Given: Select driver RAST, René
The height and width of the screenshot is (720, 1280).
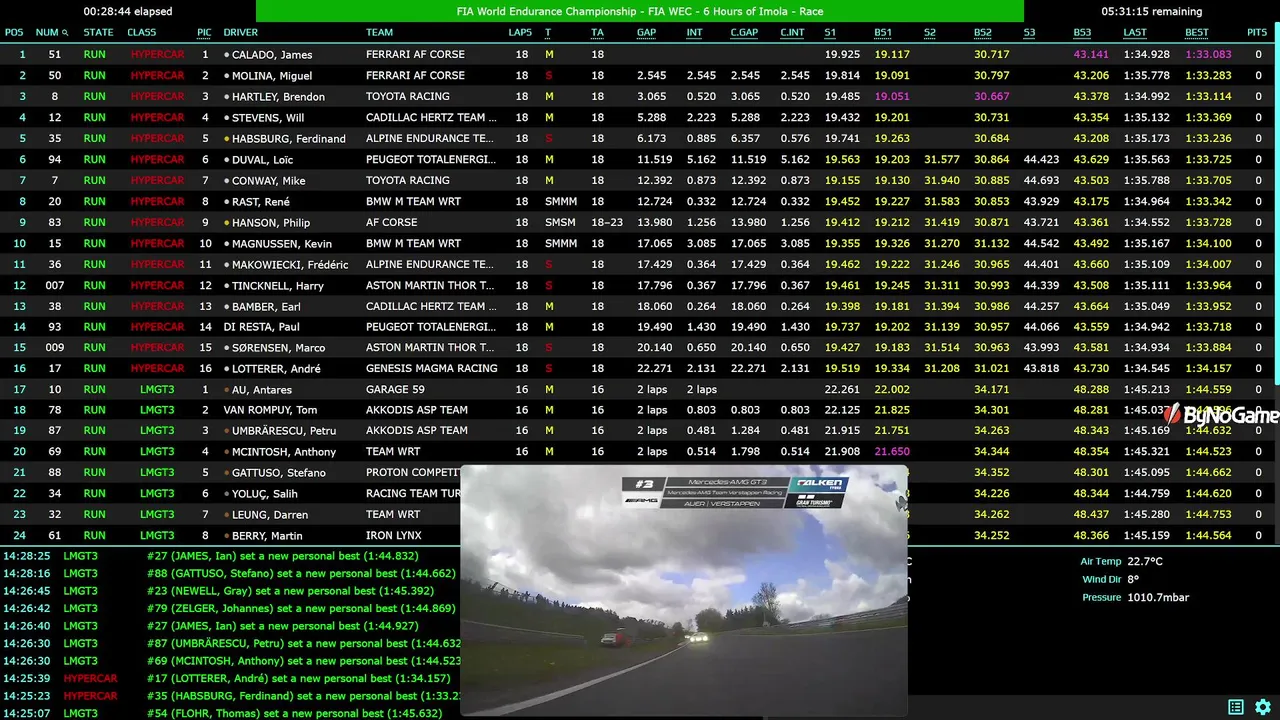Looking at the screenshot, I should click(x=261, y=202).
